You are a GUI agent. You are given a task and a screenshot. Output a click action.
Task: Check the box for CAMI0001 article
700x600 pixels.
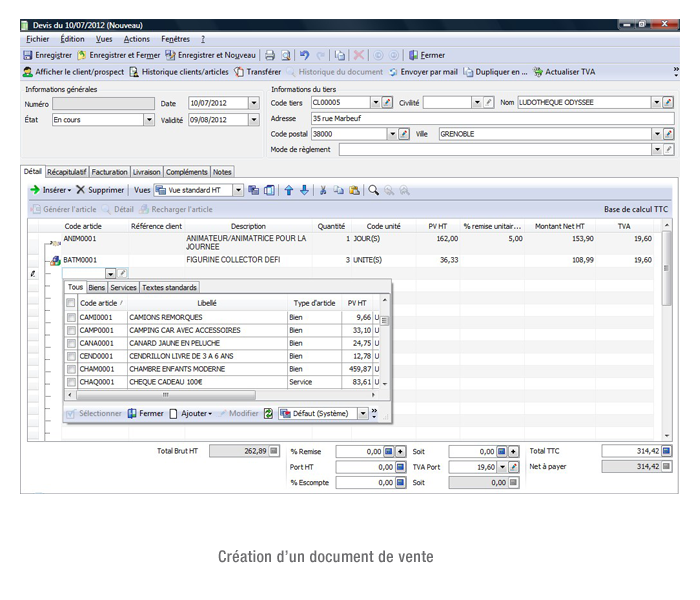coord(71,317)
